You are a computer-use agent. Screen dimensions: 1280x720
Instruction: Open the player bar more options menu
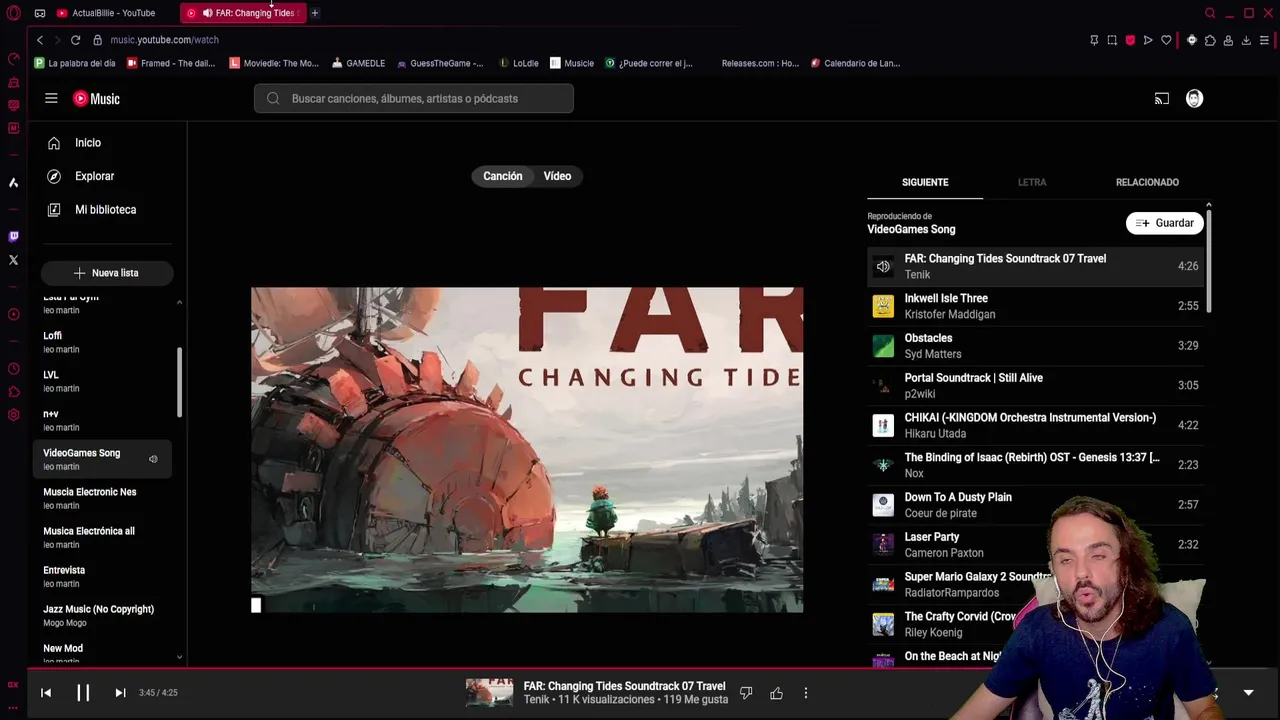tap(806, 693)
